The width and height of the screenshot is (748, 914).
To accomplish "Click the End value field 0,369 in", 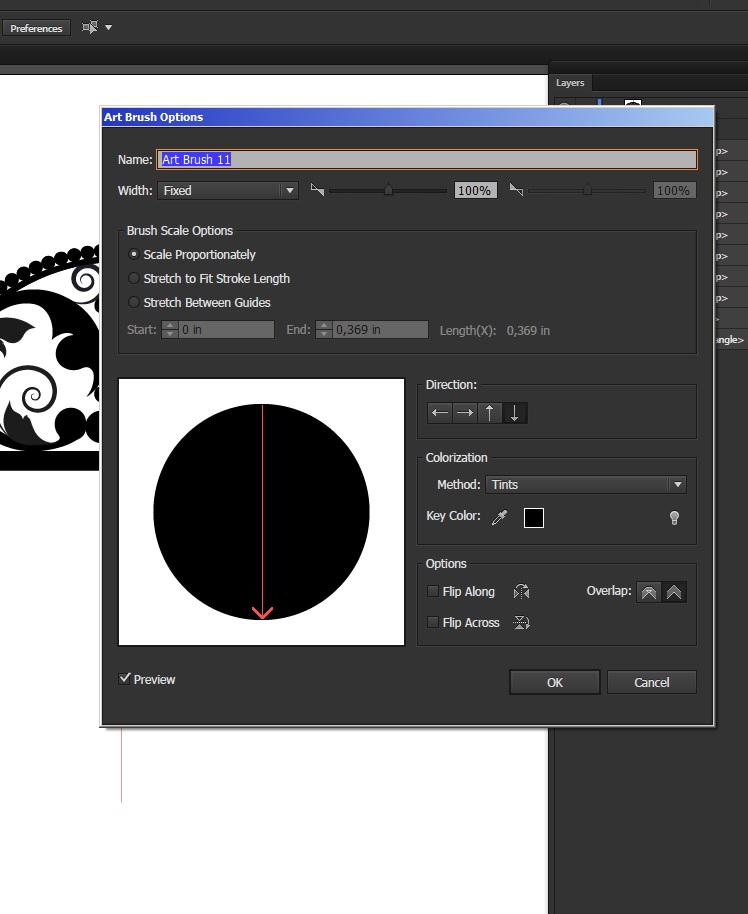I will pyautogui.click(x=380, y=329).
